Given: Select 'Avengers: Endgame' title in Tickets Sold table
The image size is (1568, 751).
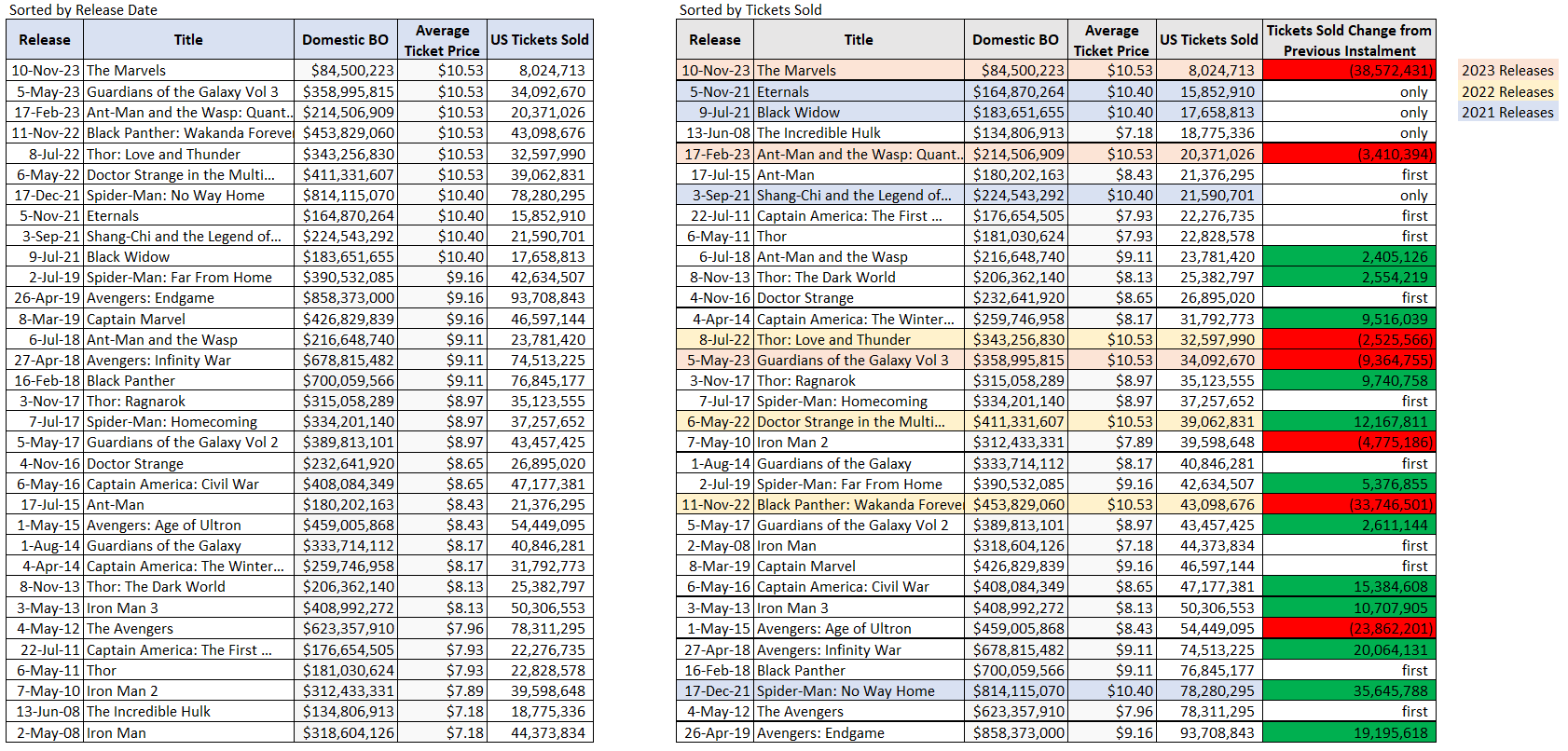Looking at the screenshot, I should pos(820,733).
